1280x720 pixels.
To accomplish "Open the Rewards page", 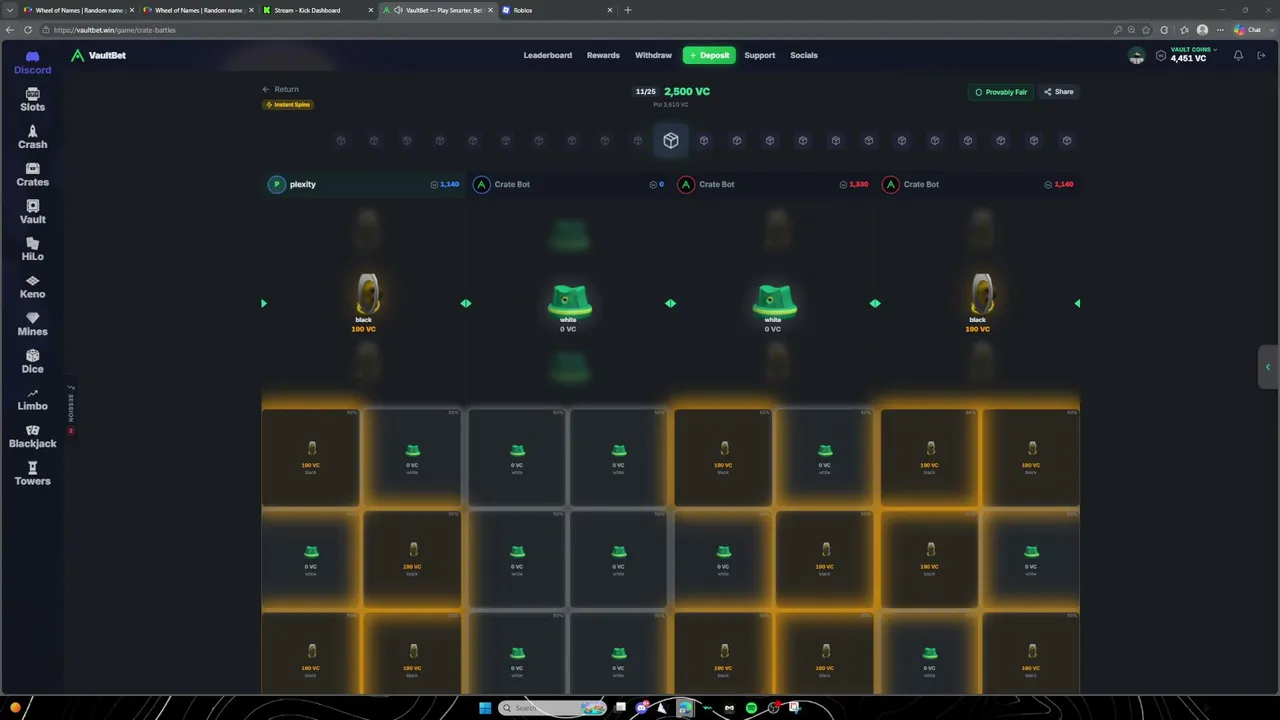I will point(603,55).
